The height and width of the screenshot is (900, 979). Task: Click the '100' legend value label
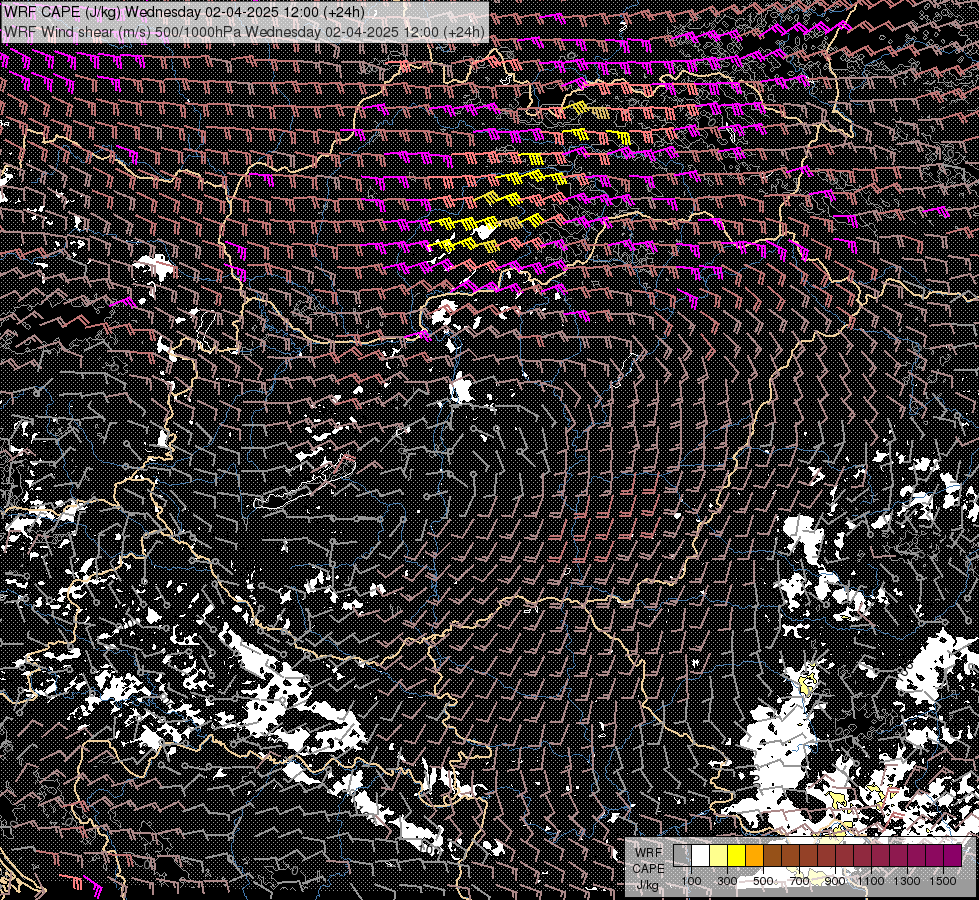691,881
